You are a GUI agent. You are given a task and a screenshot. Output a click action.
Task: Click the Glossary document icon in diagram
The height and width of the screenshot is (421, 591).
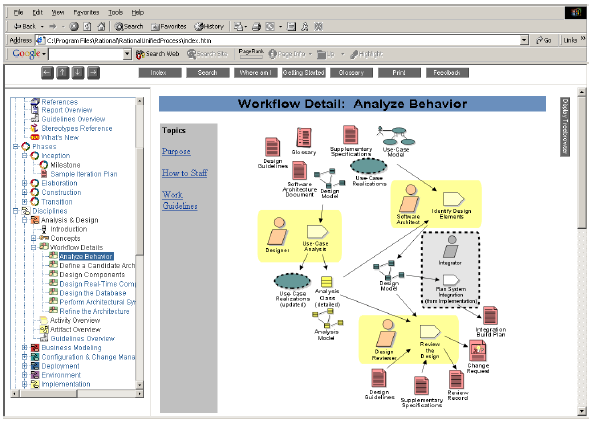[304, 137]
